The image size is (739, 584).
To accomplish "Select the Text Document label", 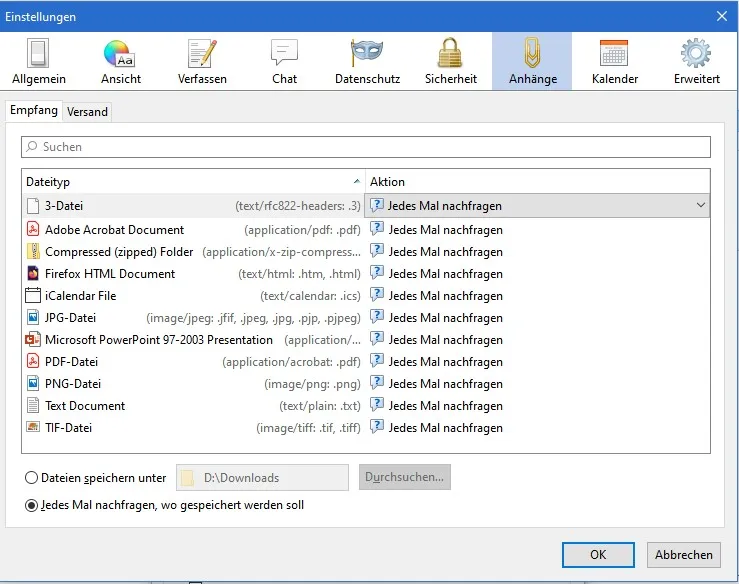I will [85, 406].
